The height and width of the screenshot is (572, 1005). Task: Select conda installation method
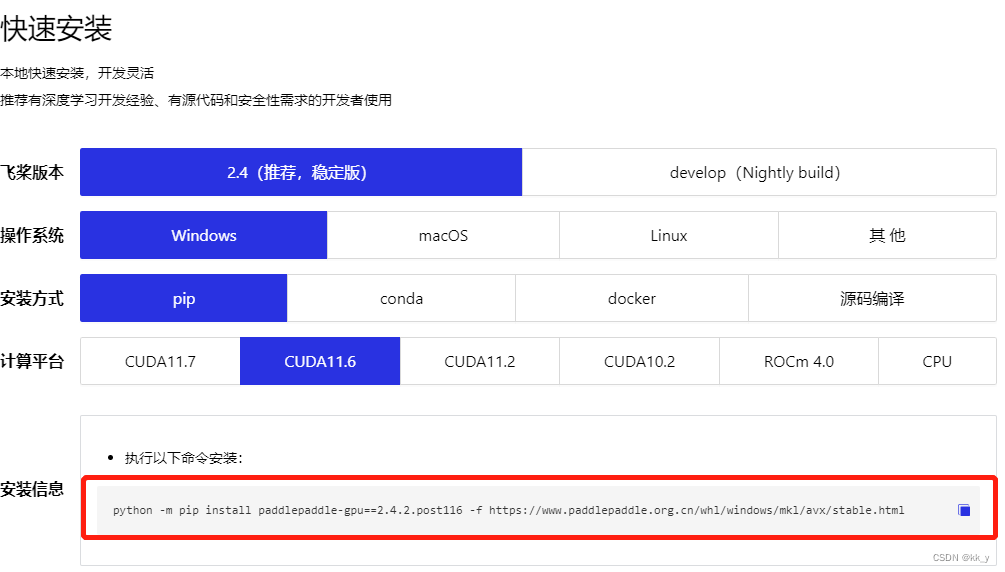(401, 298)
